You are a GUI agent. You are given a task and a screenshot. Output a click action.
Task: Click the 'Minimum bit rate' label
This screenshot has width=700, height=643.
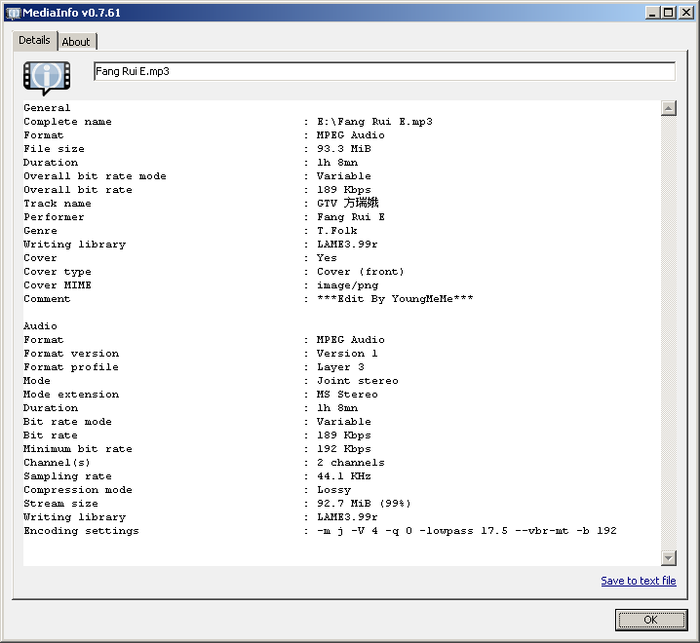tap(78, 449)
